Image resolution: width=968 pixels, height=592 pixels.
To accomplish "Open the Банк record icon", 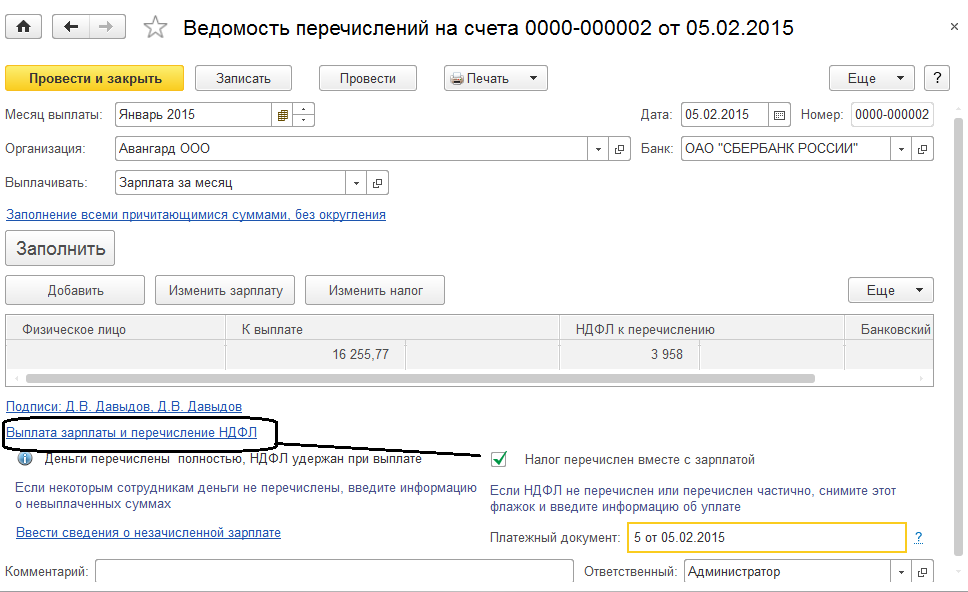I will pyautogui.click(x=922, y=149).
